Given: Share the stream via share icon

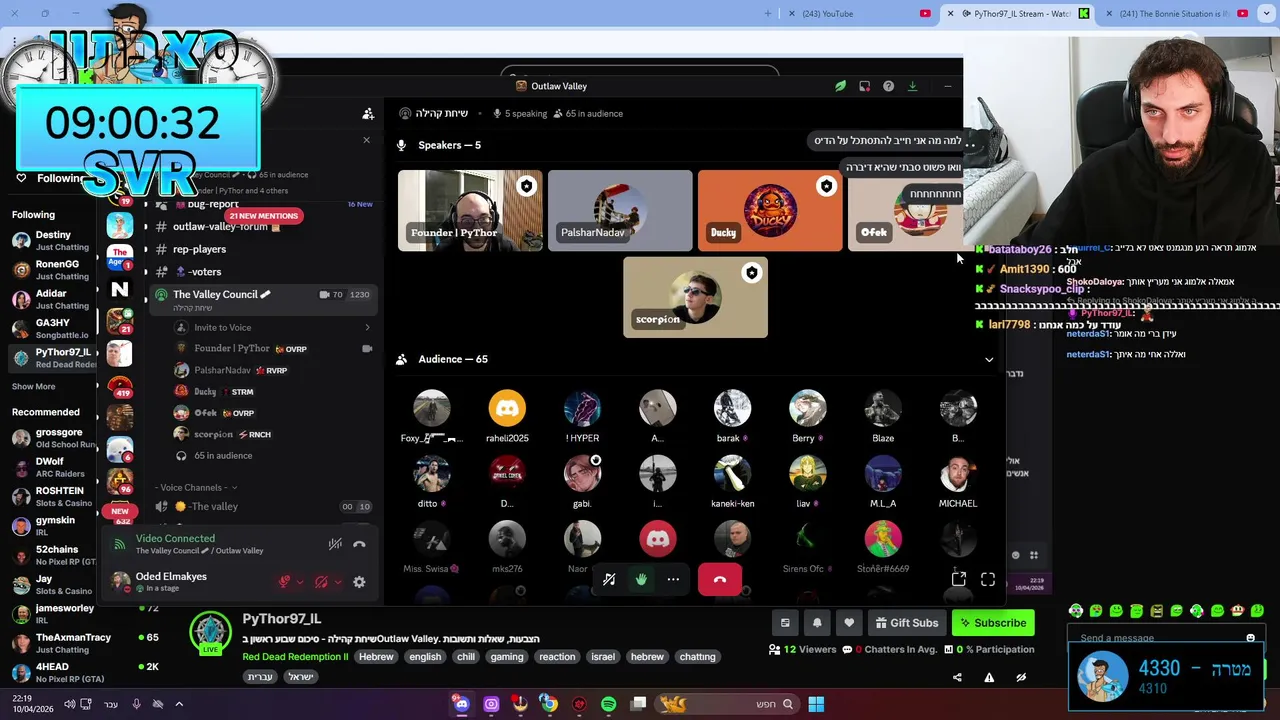Looking at the screenshot, I should 957,677.
